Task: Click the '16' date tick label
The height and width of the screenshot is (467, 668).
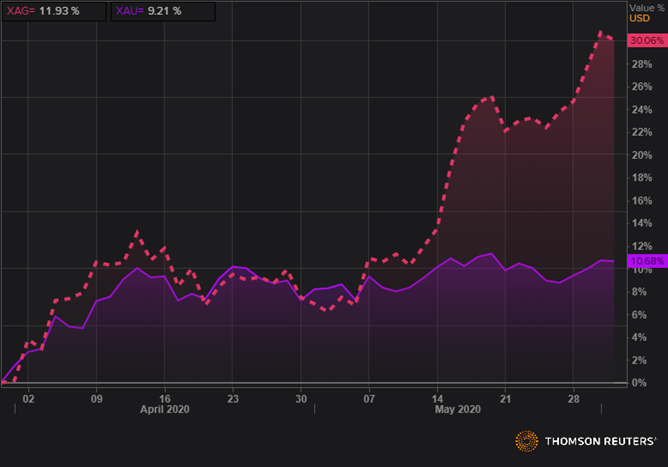Action: [x=164, y=399]
